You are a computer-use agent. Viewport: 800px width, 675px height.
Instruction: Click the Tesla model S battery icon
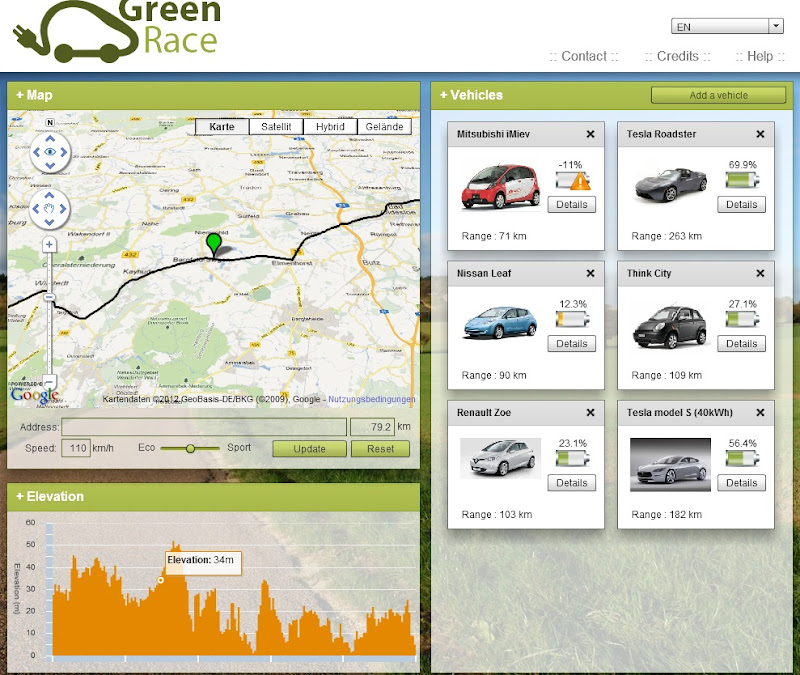click(742, 459)
